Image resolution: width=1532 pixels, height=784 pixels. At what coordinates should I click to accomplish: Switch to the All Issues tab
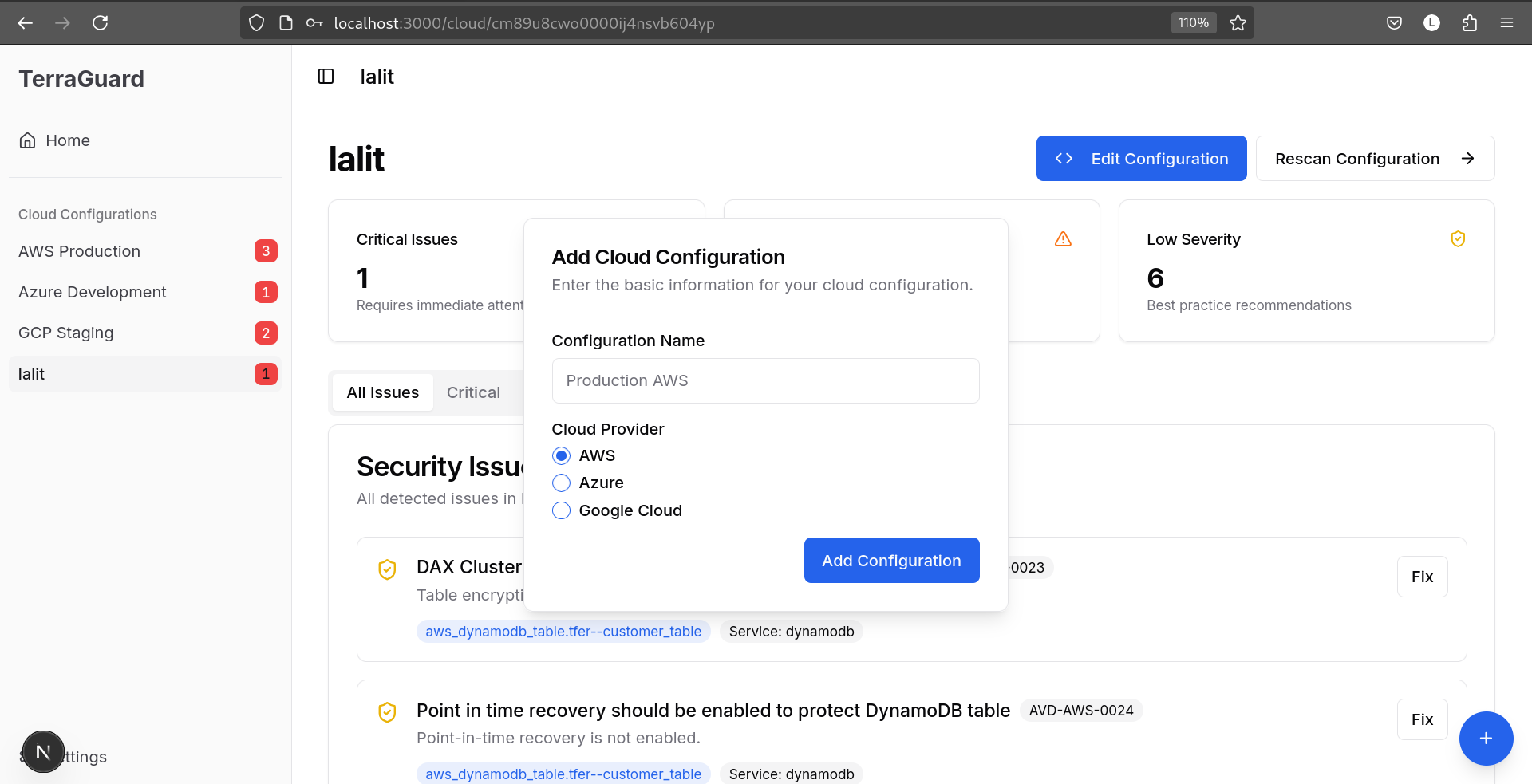click(x=383, y=392)
